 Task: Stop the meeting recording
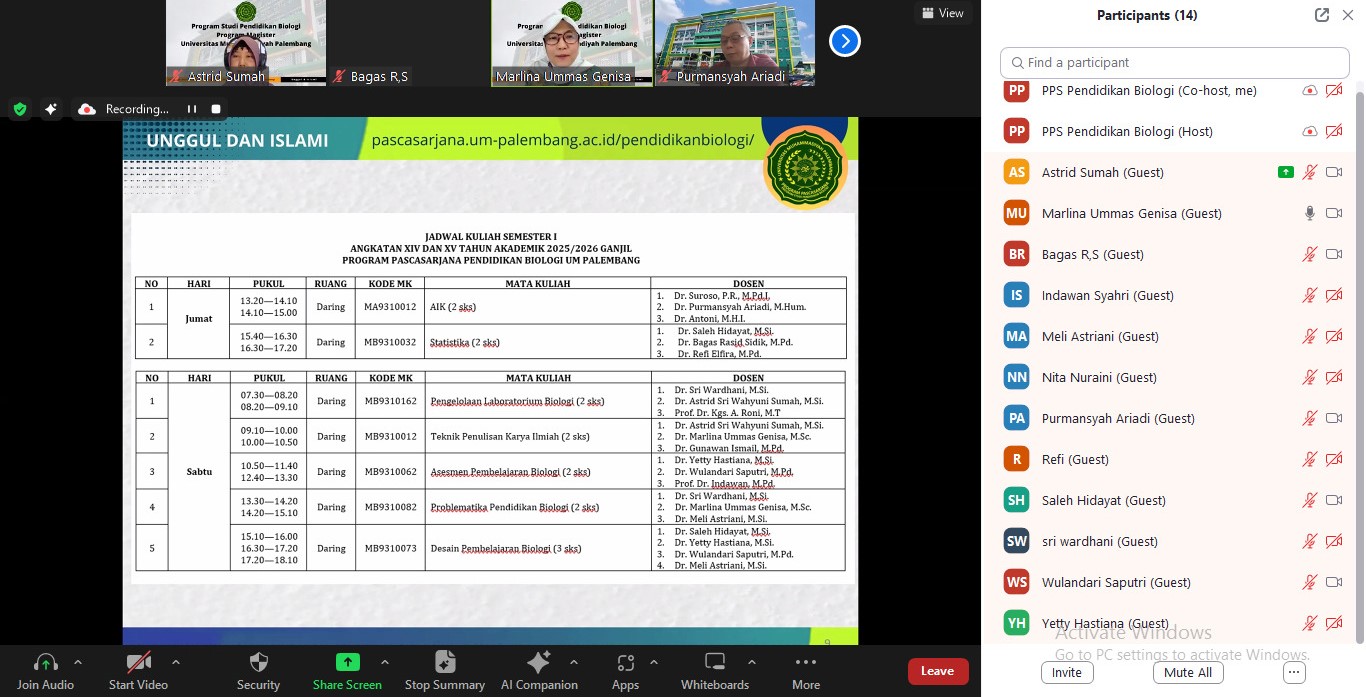215,109
